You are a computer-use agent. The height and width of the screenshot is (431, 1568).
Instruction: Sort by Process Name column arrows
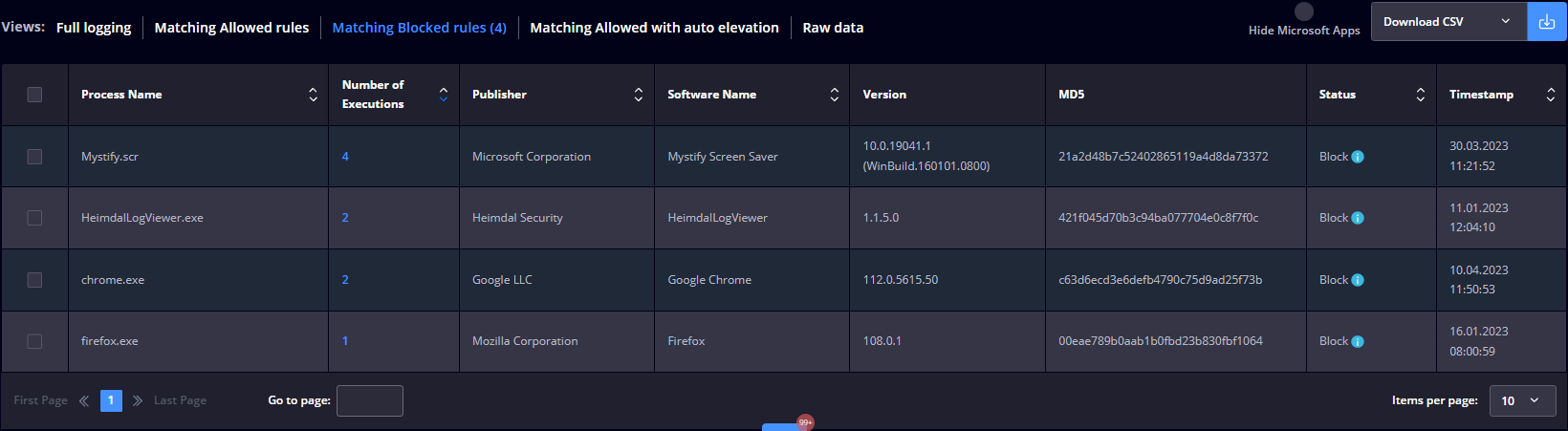click(313, 95)
